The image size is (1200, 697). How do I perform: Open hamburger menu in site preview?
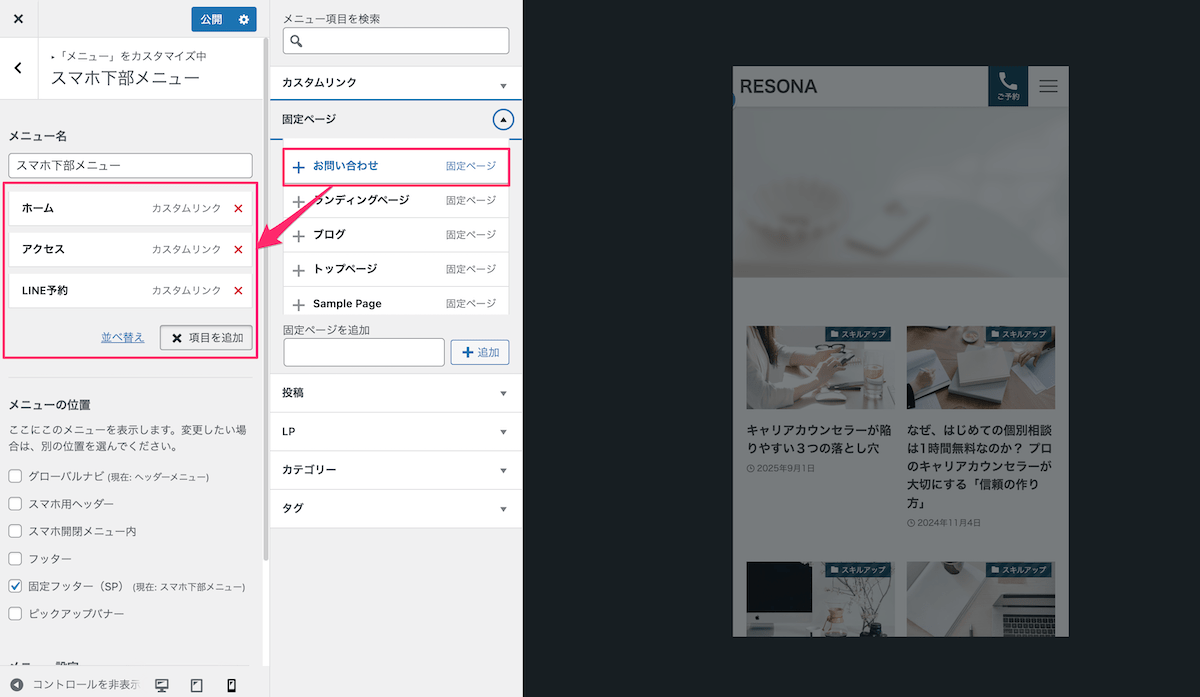[x=1048, y=86]
